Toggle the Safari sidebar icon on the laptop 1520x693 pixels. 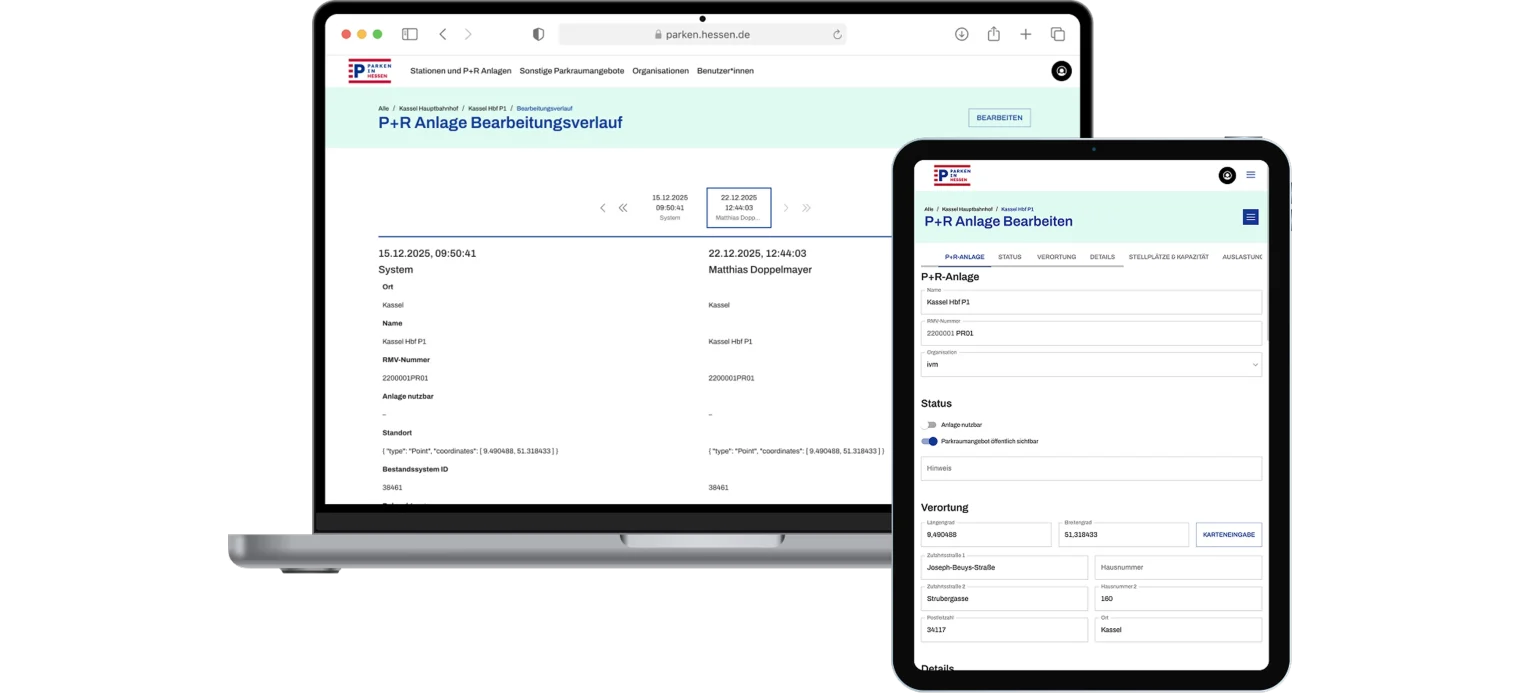click(410, 34)
